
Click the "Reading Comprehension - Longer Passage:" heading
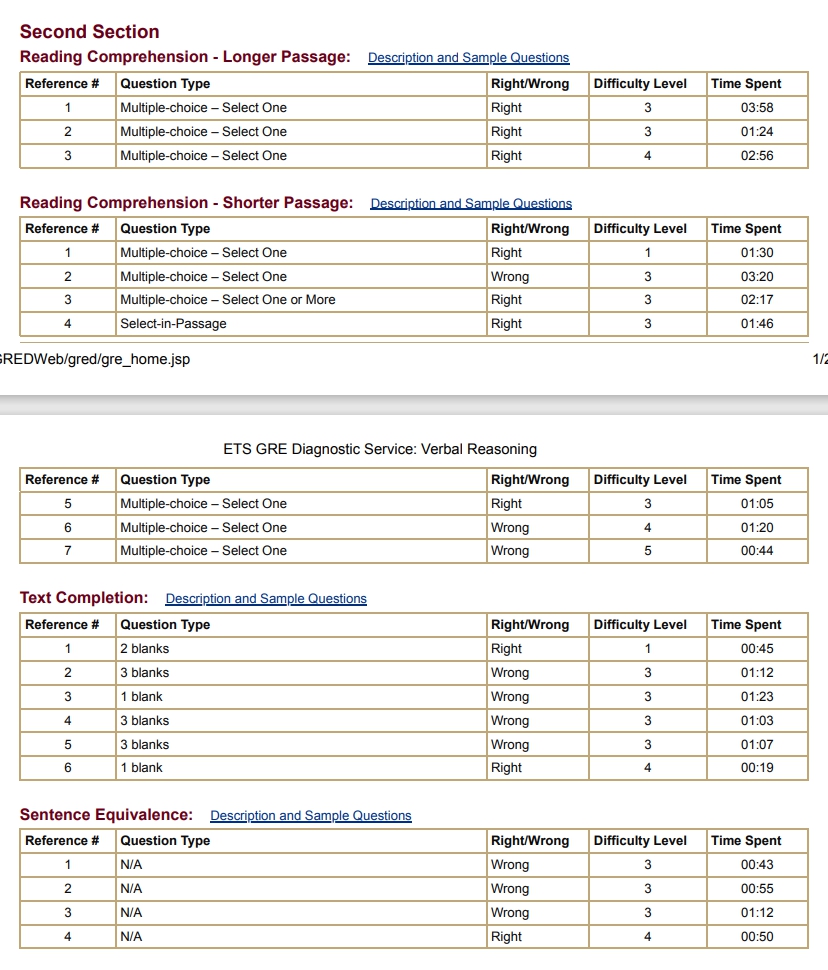click(185, 57)
